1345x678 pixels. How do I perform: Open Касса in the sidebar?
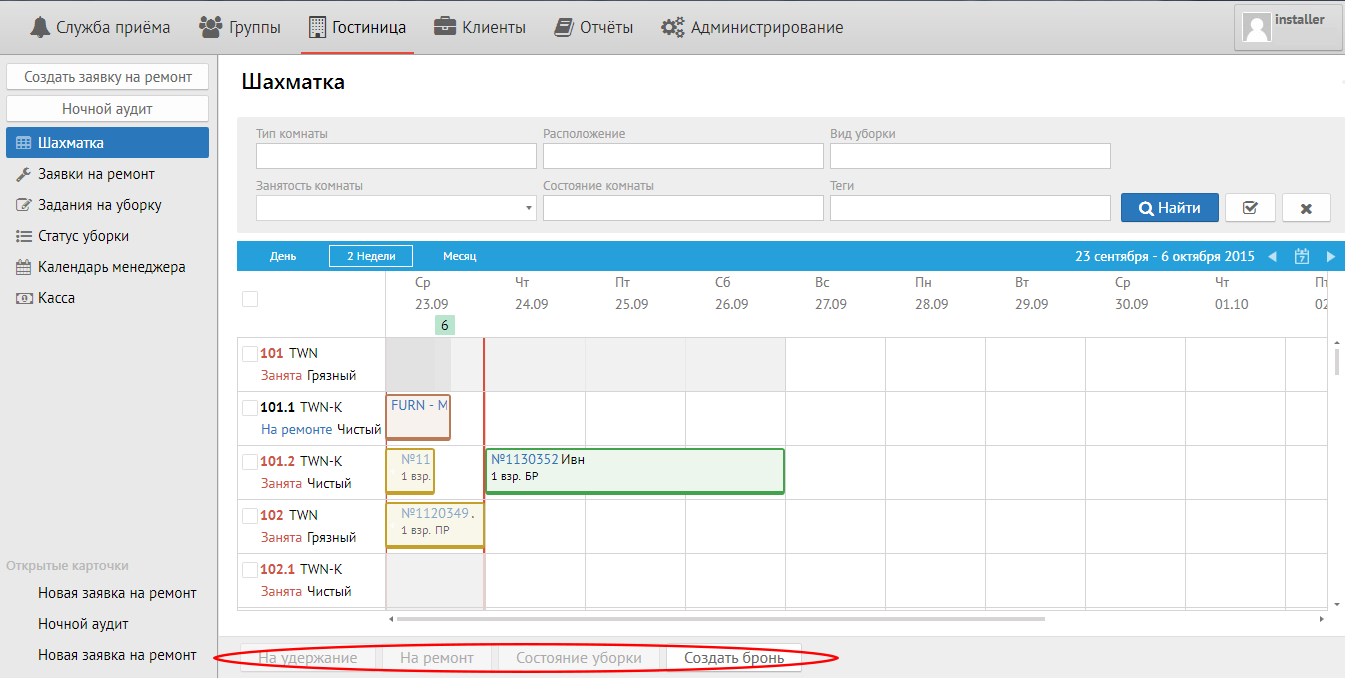(56, 298)
